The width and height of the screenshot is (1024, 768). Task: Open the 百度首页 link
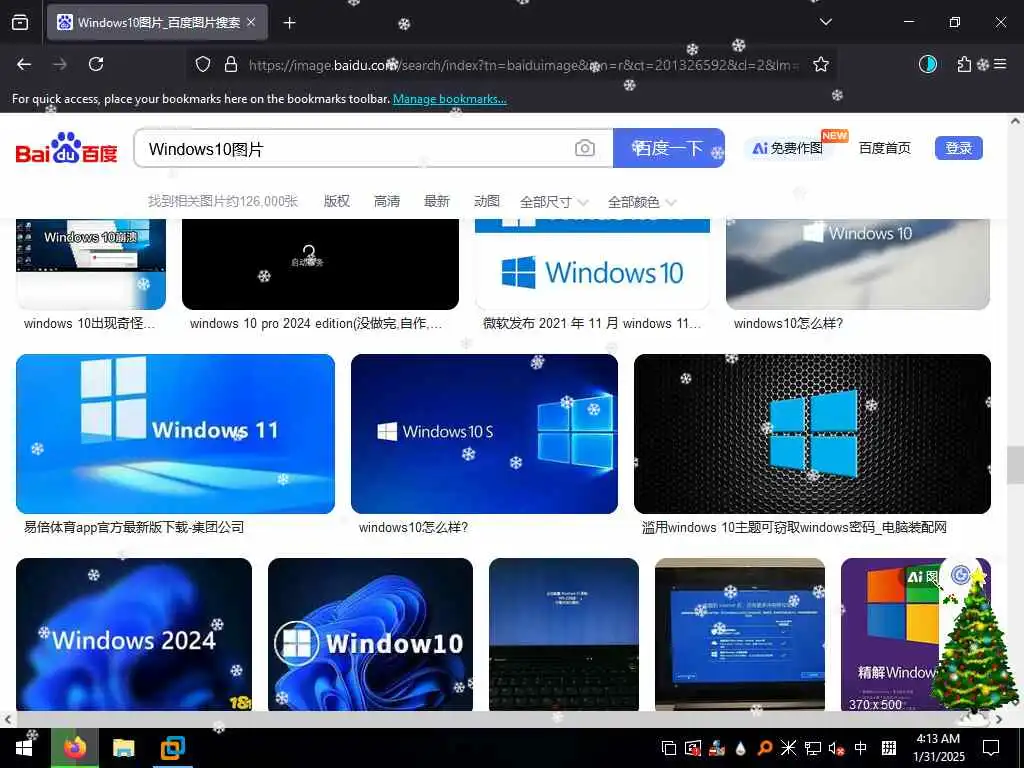(x=884, y=148)
